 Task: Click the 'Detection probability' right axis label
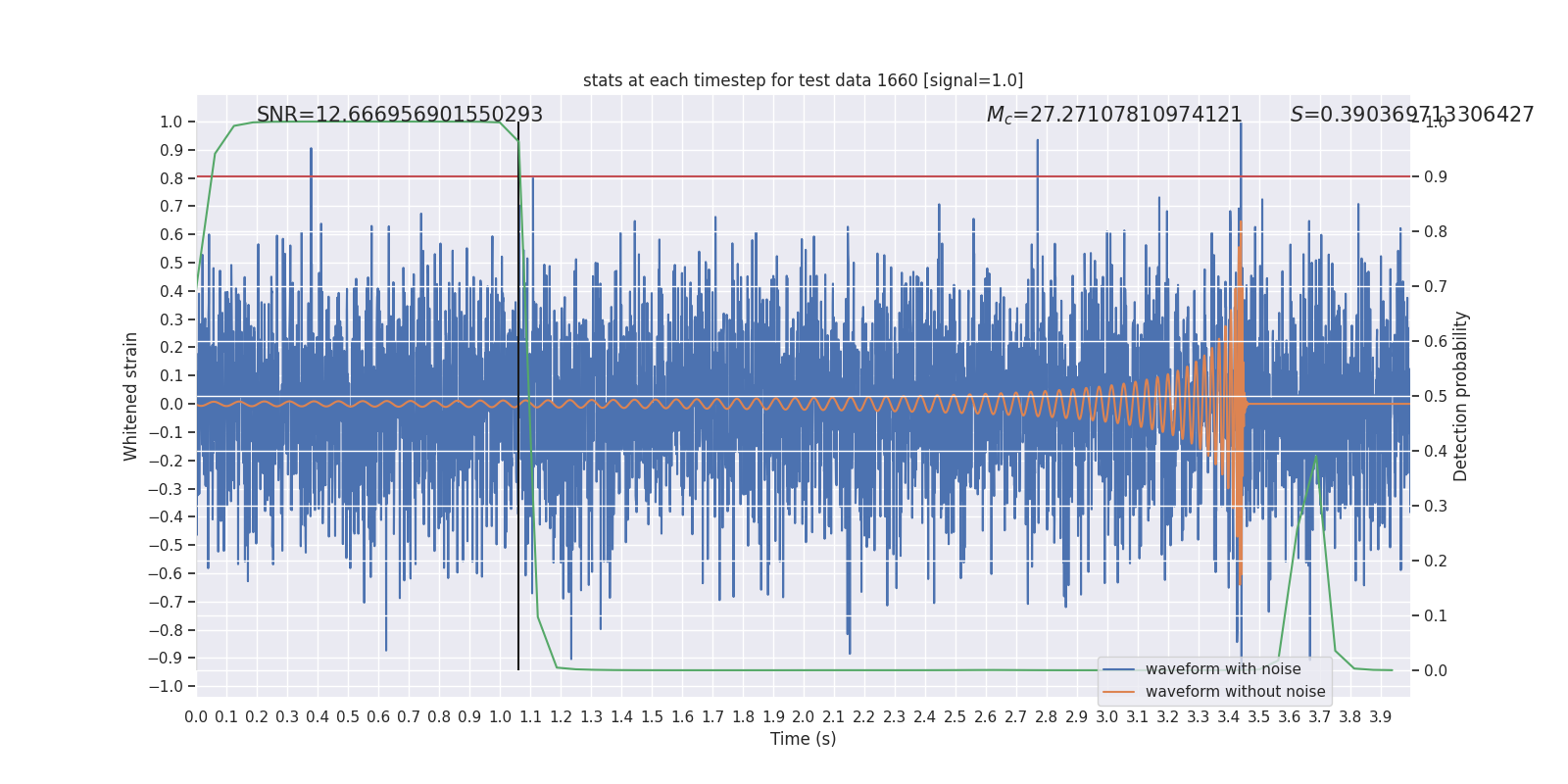(x=1461, y=396)
